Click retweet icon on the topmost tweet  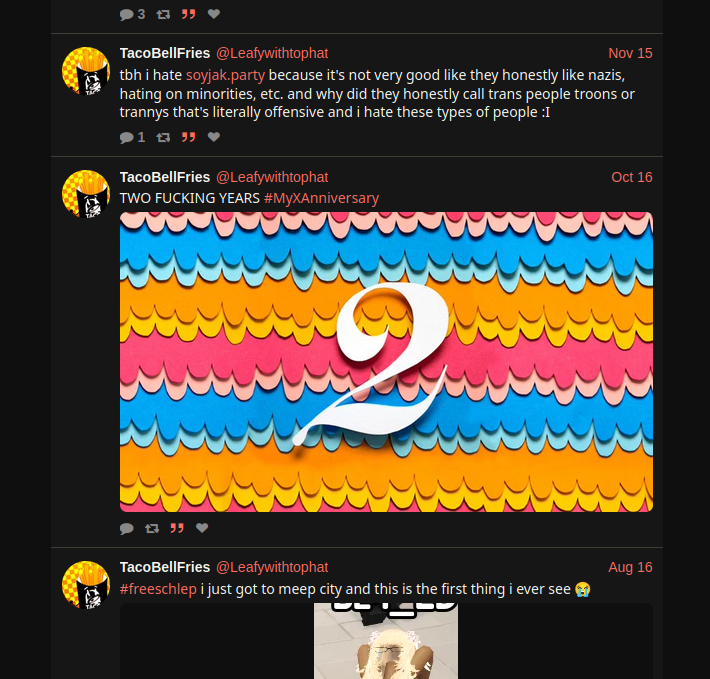coord(163,14)
